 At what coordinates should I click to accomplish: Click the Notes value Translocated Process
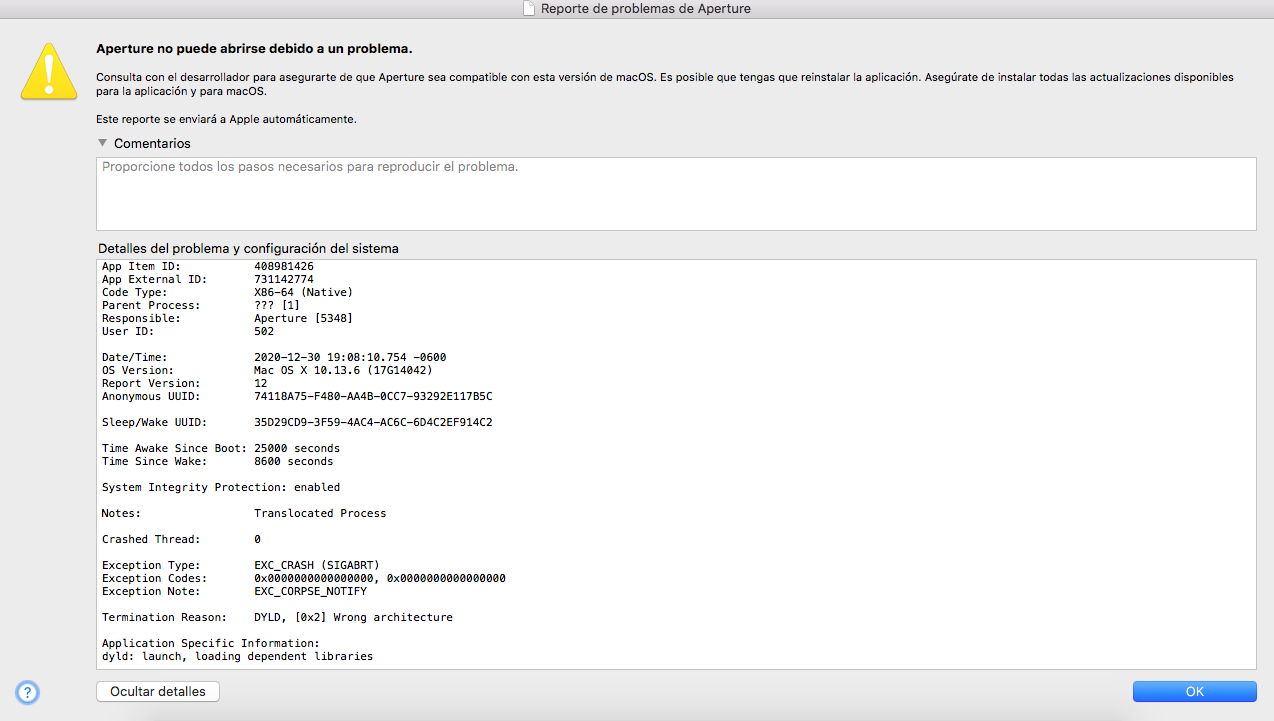pyautogui.click(x=320, y=514)
